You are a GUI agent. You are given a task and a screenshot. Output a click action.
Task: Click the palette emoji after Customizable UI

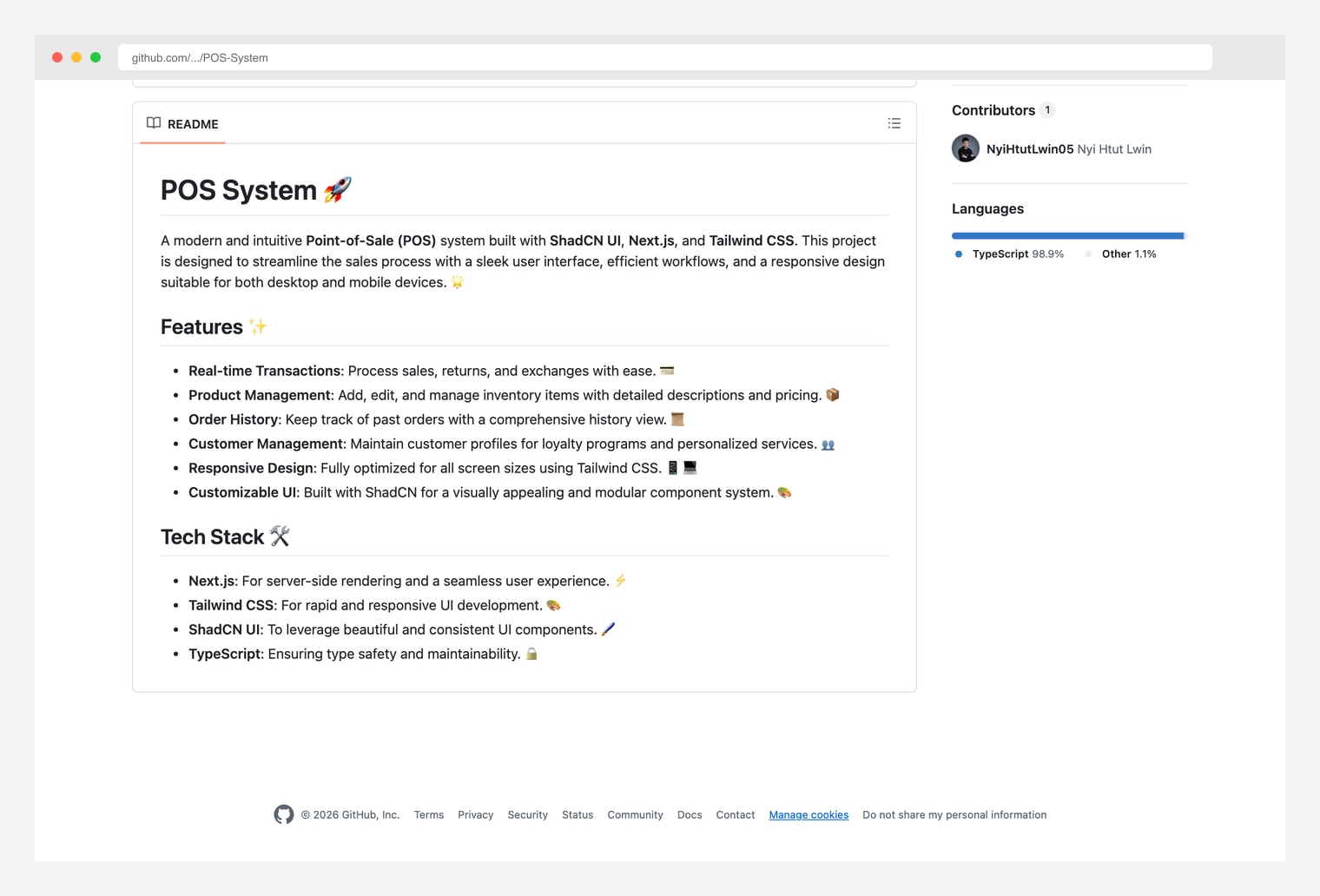(785, 492)
